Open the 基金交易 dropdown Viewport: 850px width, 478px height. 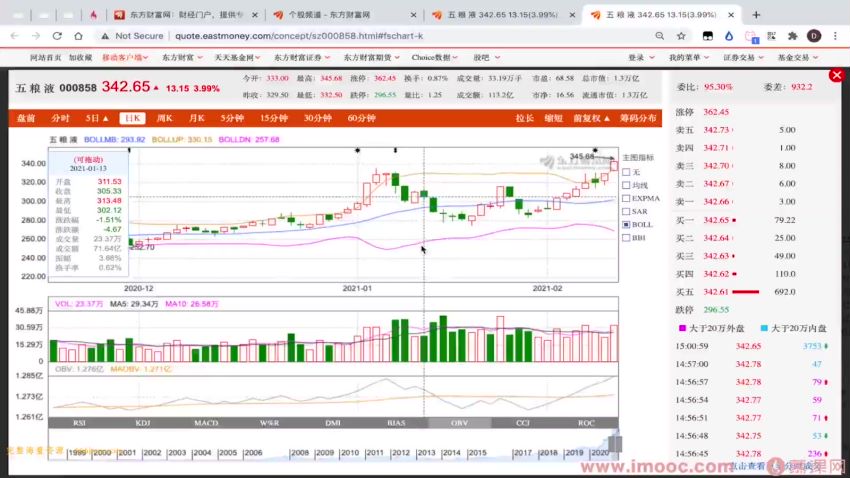798,57
